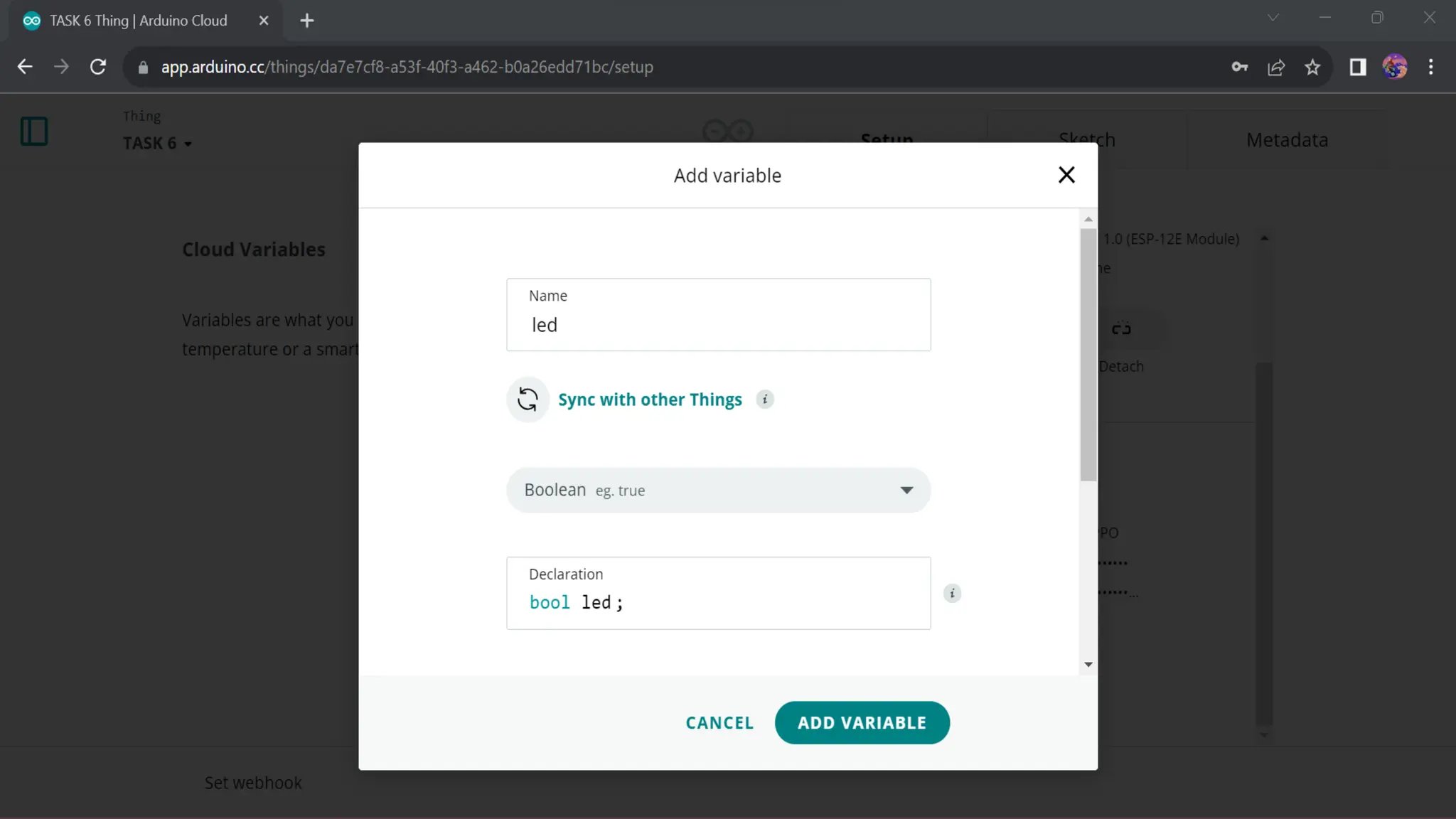Open the Chrome profile avatar

pos(1394,67)
